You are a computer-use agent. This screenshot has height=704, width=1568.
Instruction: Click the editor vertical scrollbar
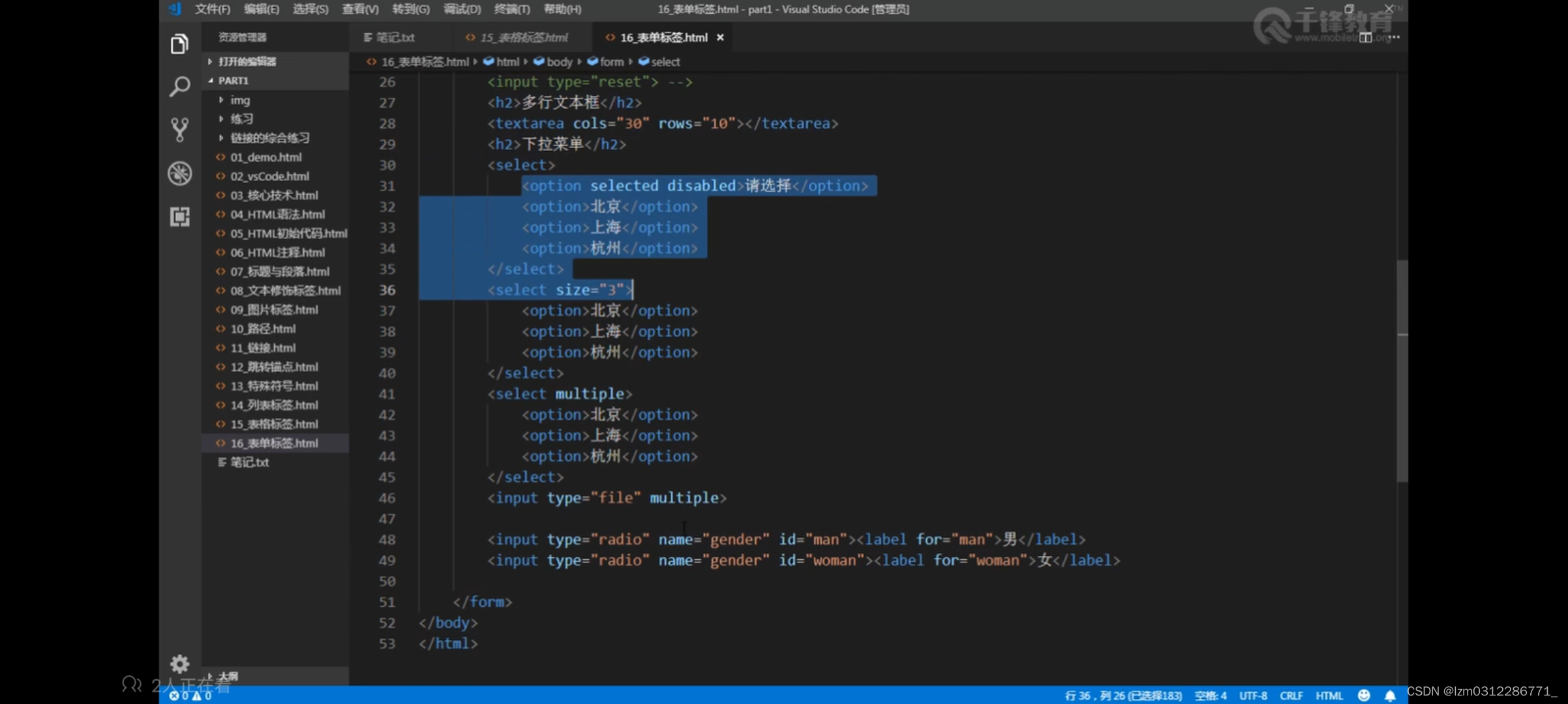pyautogui.click(x=1402, y=371)
